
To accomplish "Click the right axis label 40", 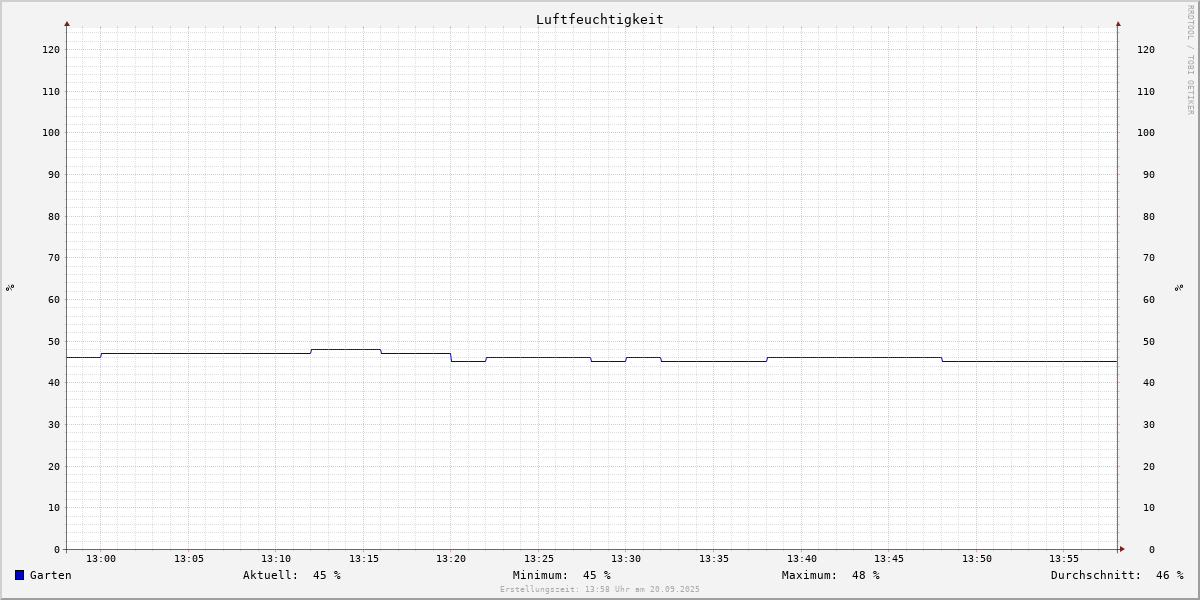I will [x=1149, y=382].
